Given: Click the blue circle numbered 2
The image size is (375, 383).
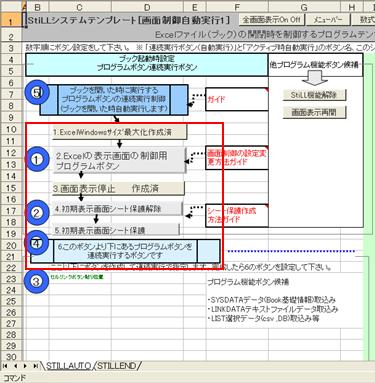Looking at the screenshot, I should coord(37,213).
